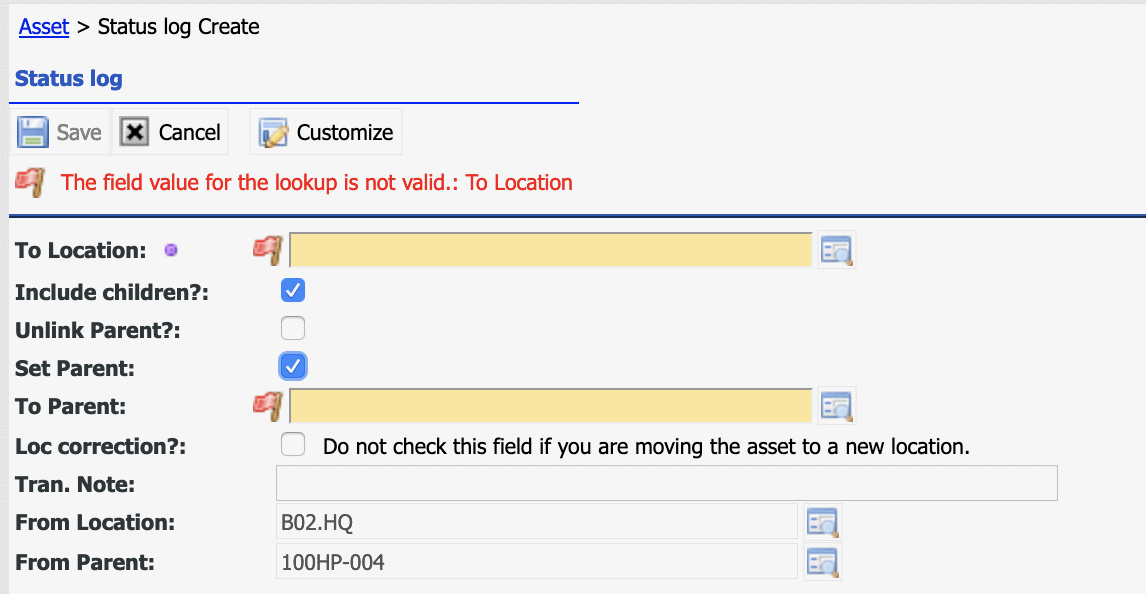Screen dimensions: 1146x594
Task: Click the red error flag beside To Parent
Action: 267,406
